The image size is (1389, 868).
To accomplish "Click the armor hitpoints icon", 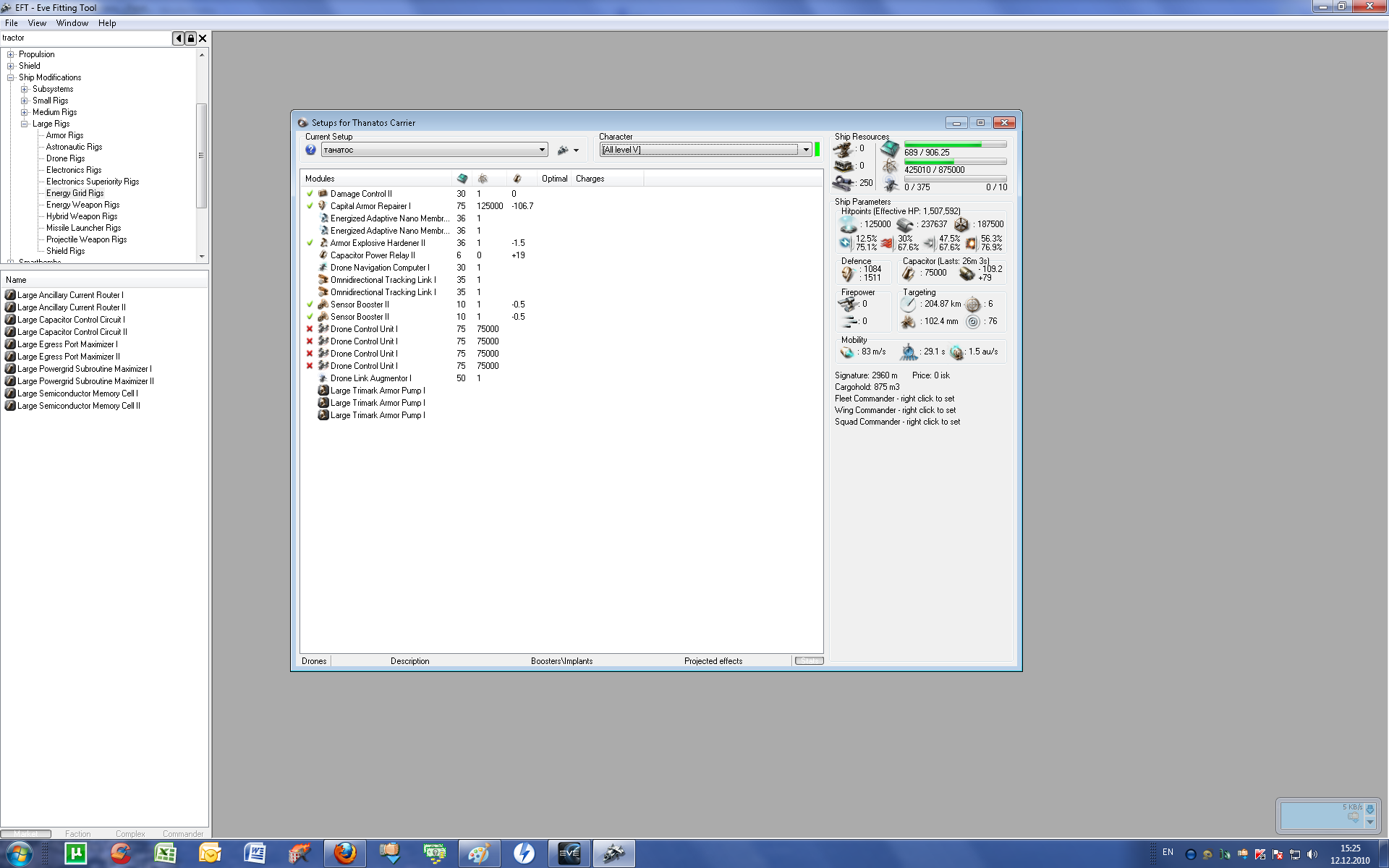I will 905,225.
